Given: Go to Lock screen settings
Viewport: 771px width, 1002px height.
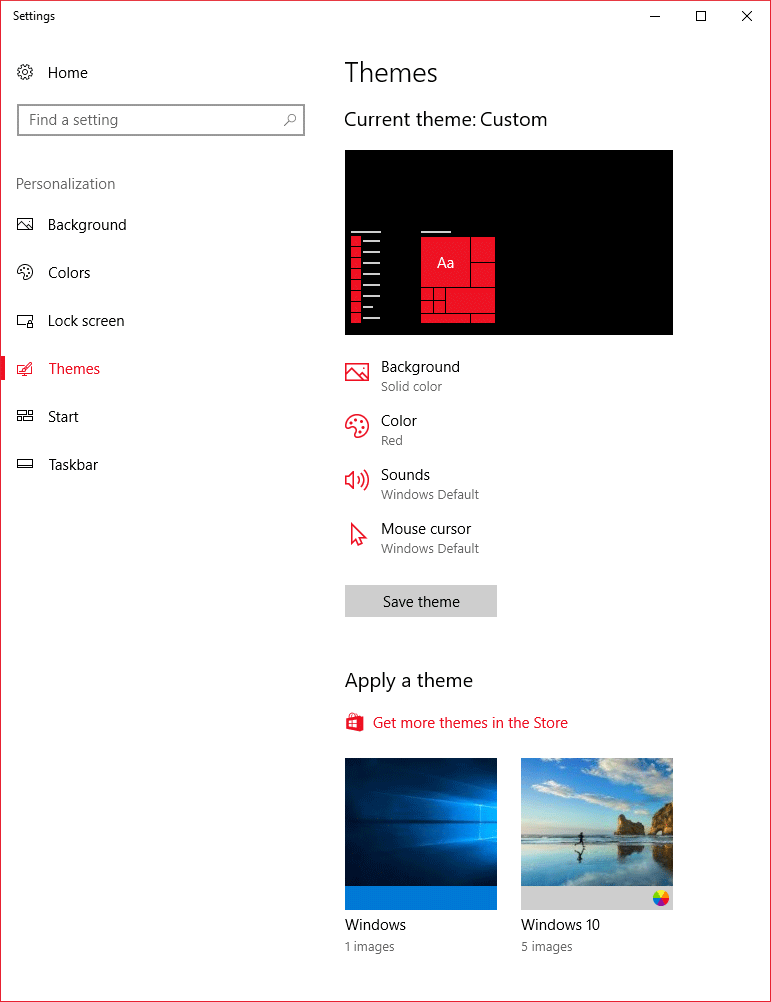Looking at the screenshot, I should (x=86, y=321).
